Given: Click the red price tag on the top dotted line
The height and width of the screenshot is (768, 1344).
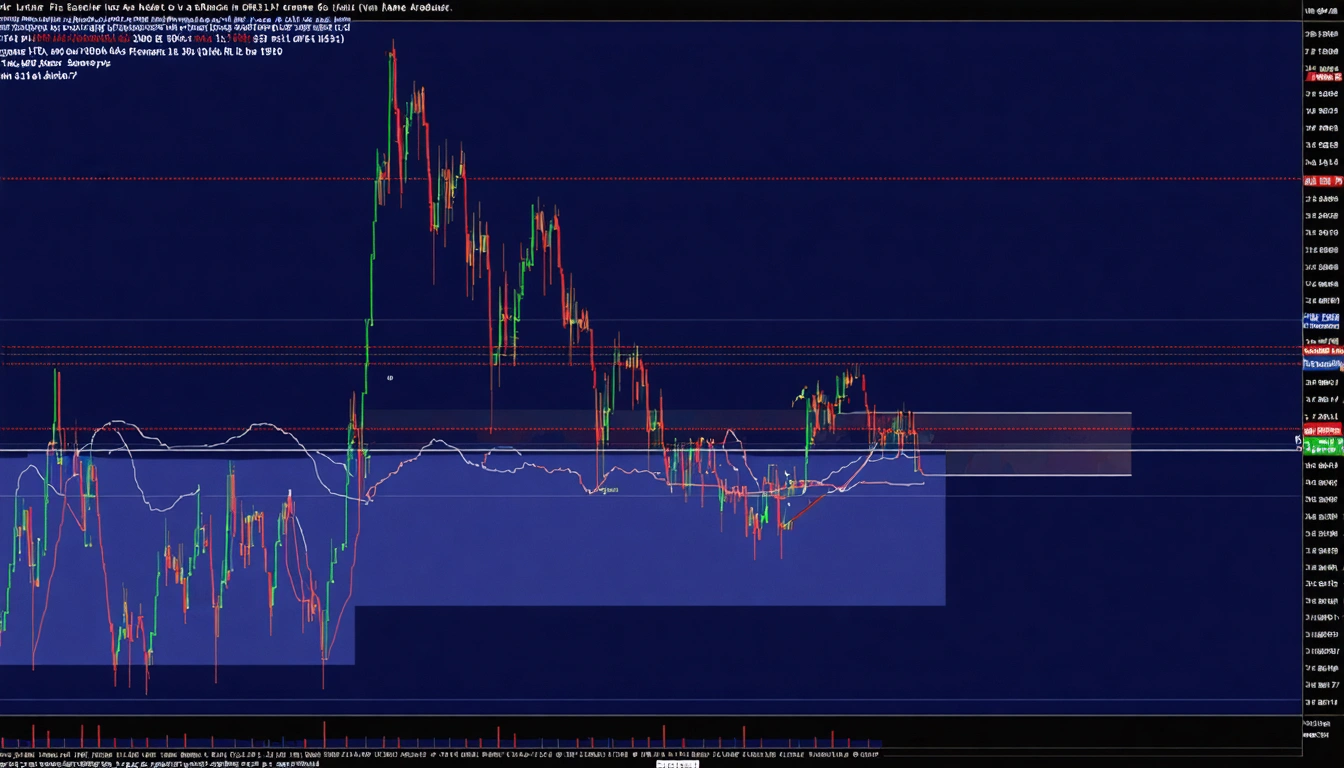Looking at the screenshot, I should click(x=1322, y=181).
